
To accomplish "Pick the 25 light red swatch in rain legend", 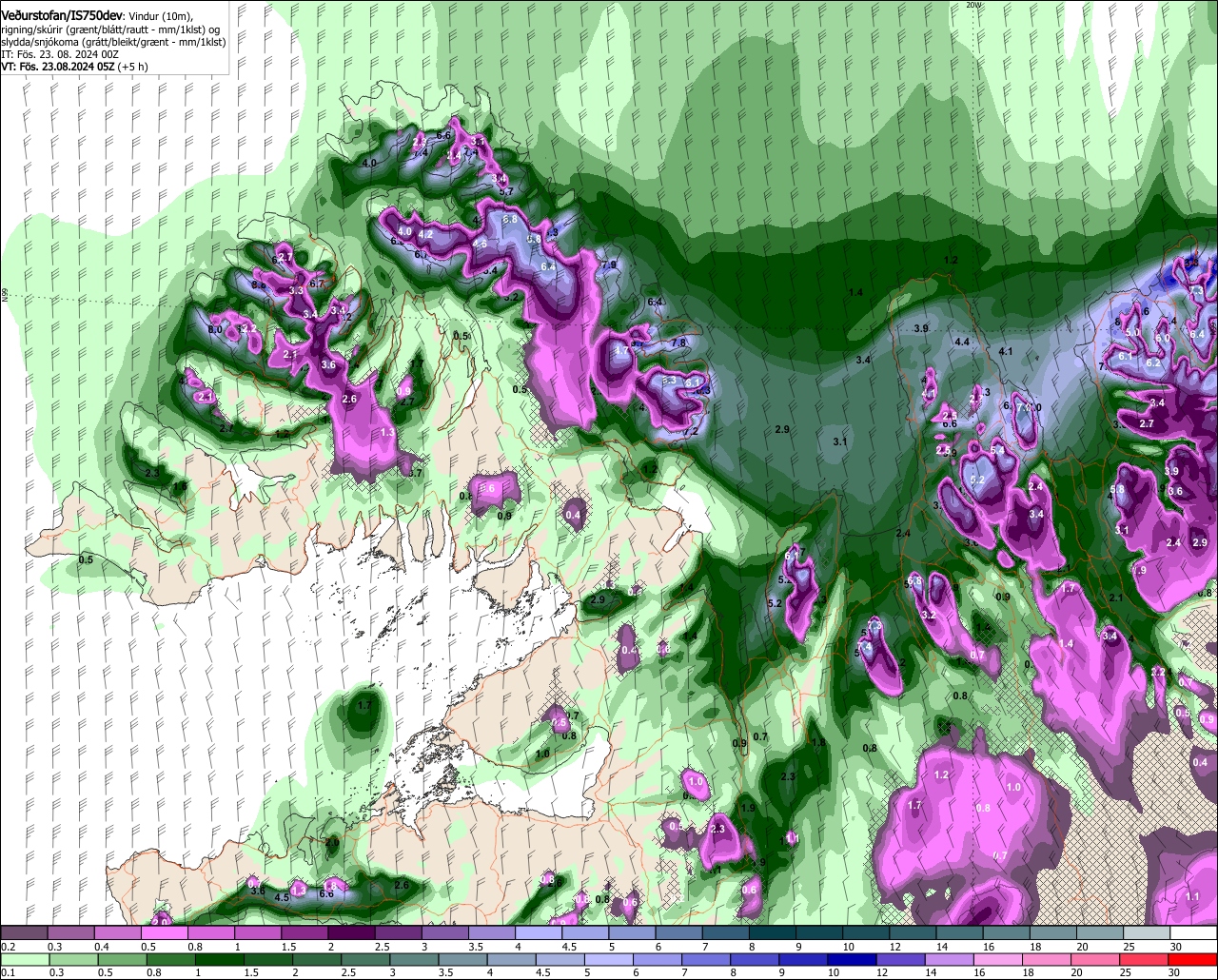I will click(x=1146, y=959).
